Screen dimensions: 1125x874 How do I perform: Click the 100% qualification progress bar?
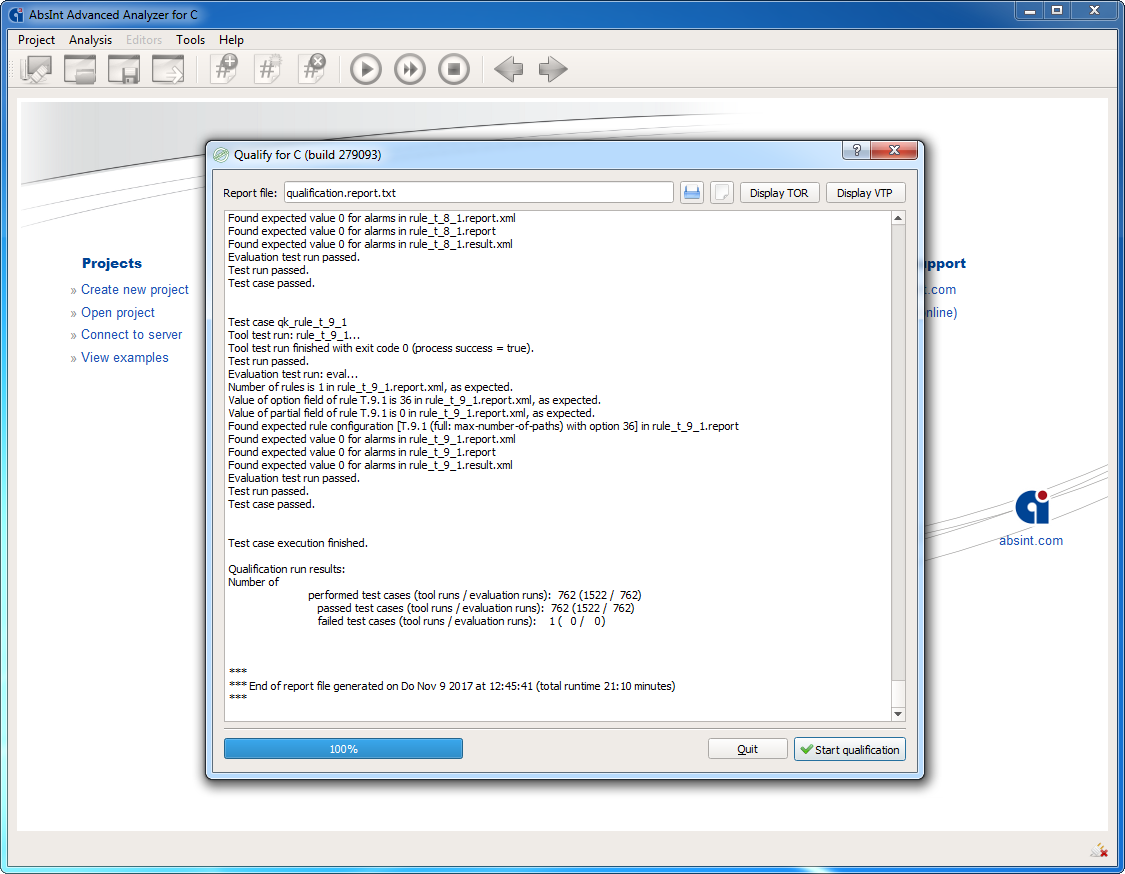343,749
